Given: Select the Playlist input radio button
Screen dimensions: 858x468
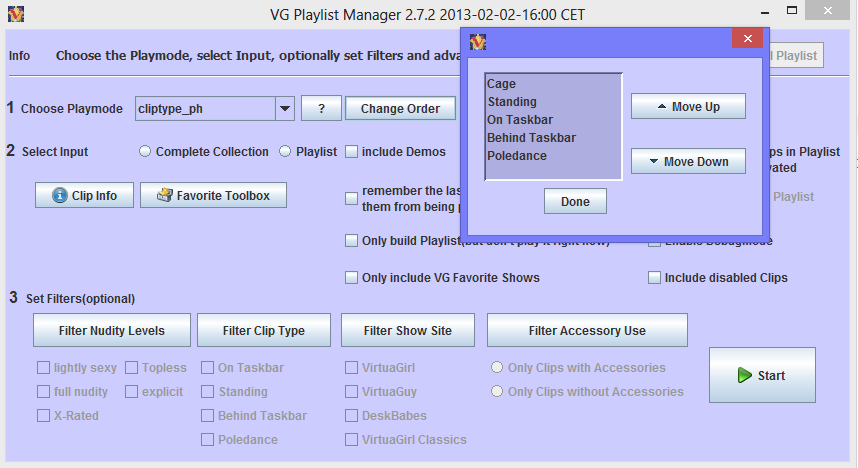Looking at the screenshot, I should point(285,152).
